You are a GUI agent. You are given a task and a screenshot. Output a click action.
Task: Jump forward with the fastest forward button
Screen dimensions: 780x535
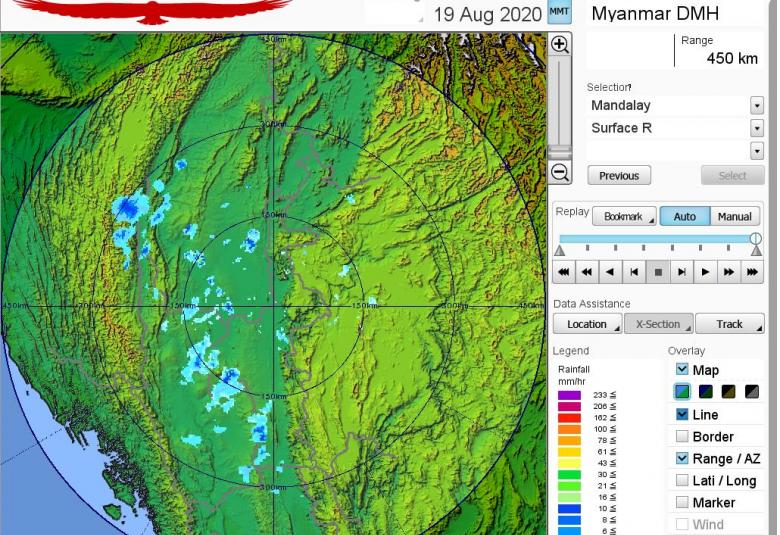click(x=753, y=271)
